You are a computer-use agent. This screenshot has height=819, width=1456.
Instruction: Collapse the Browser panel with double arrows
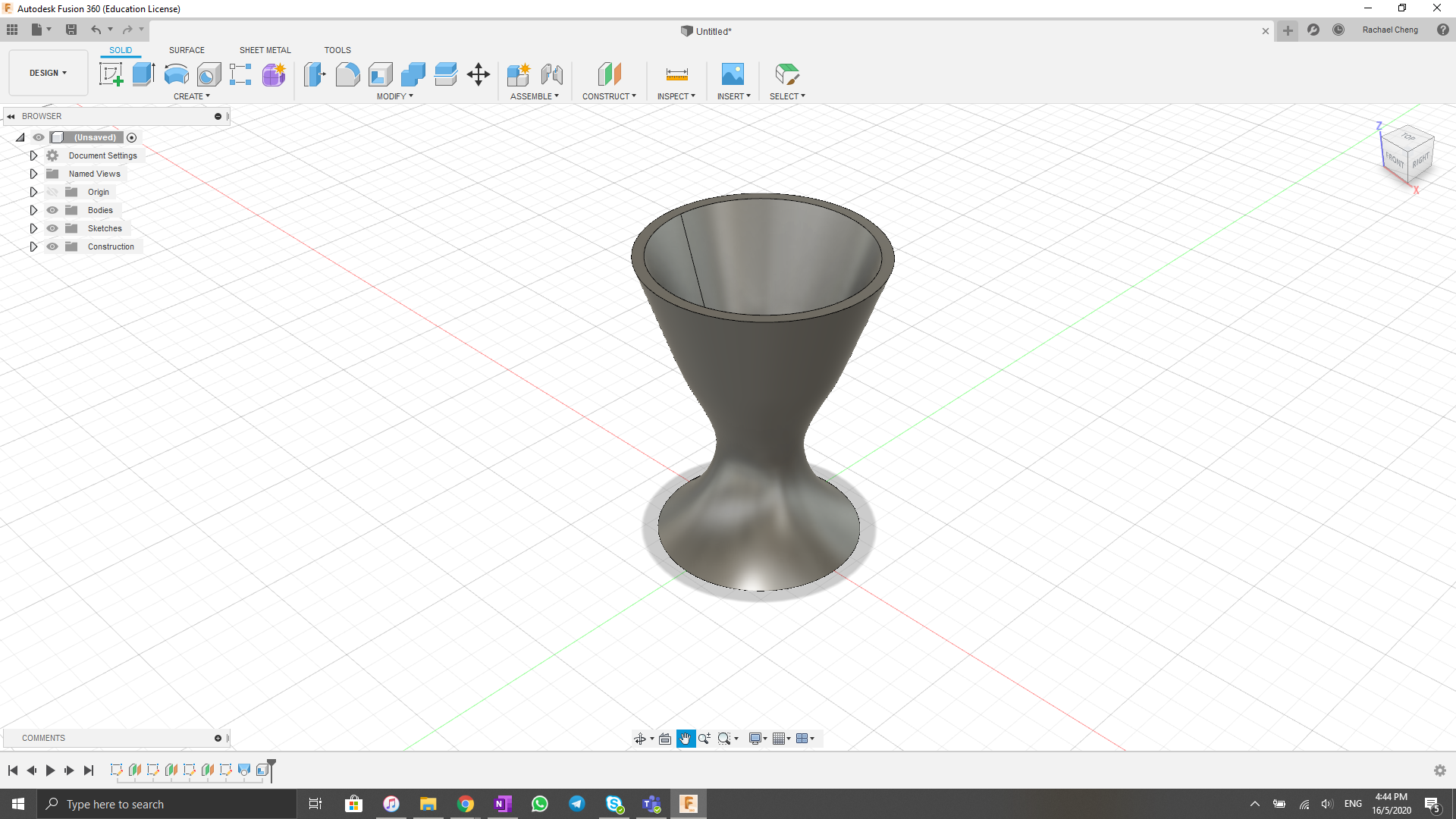coord(11,116)
